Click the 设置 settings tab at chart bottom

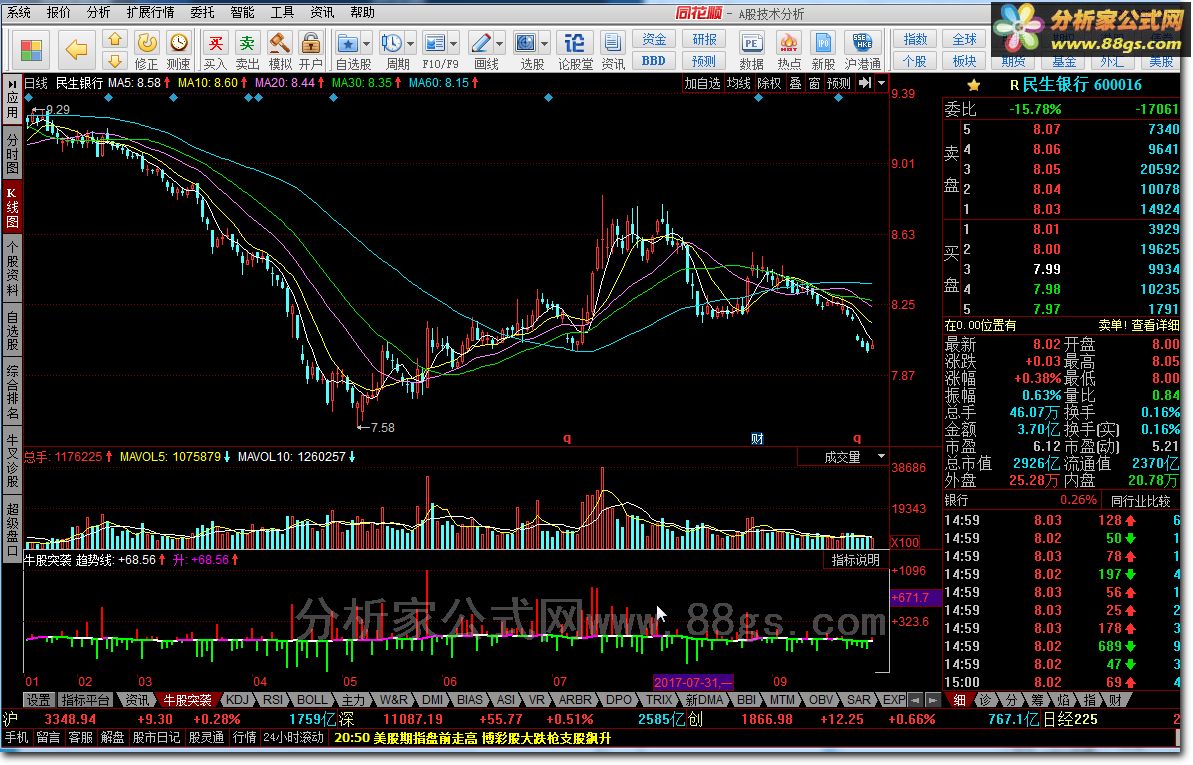[39, 700]
